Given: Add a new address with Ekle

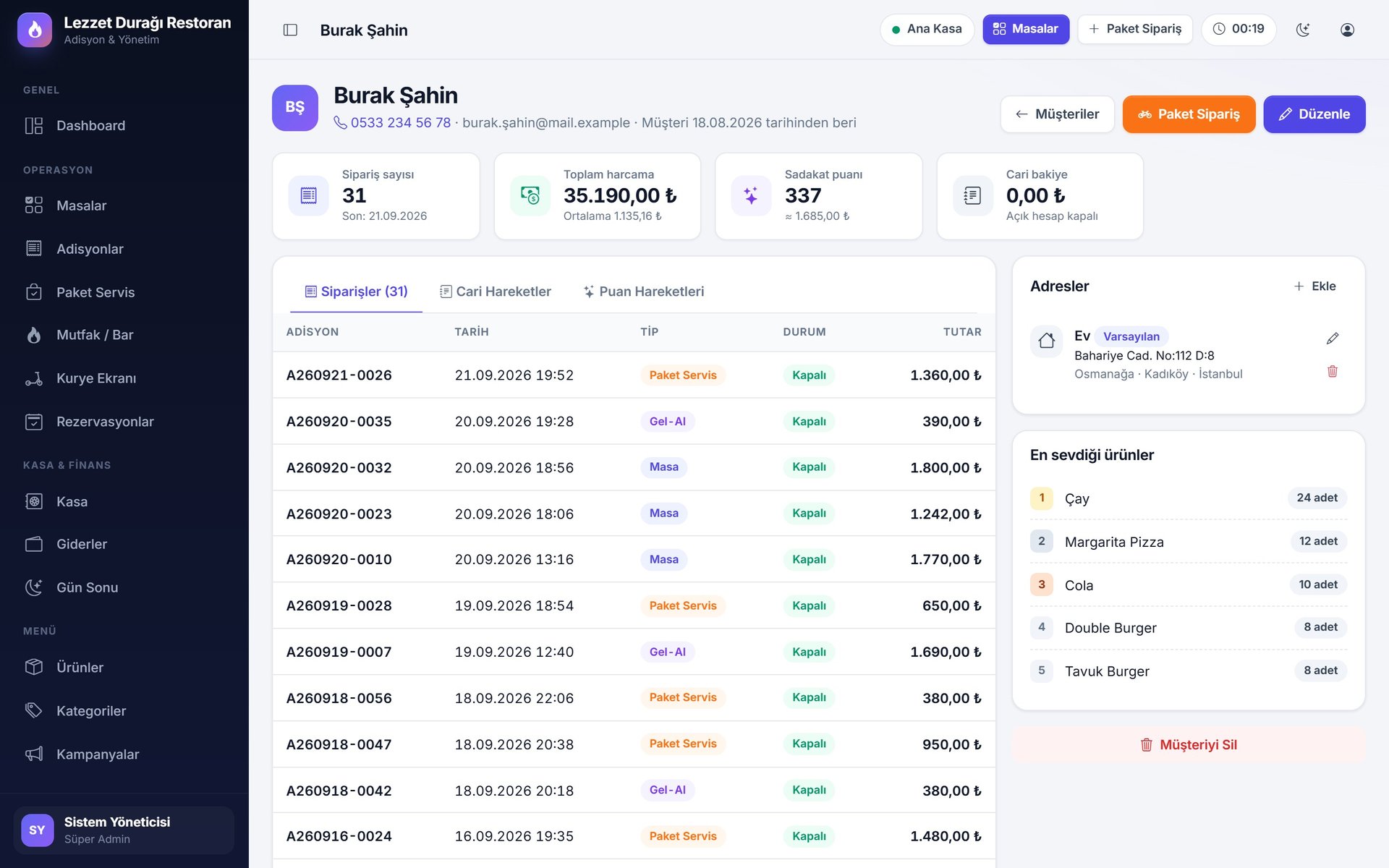Looking at the screenshot, I should tap(1314, 286).
